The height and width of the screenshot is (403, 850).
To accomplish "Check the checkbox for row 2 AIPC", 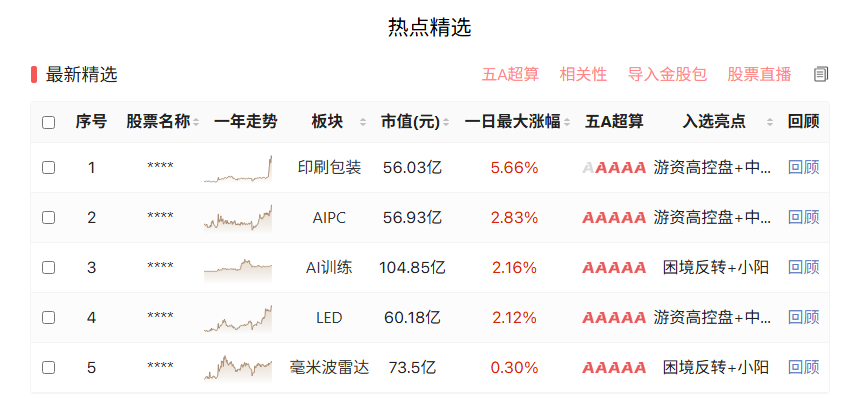I will [x=48, y=218].
